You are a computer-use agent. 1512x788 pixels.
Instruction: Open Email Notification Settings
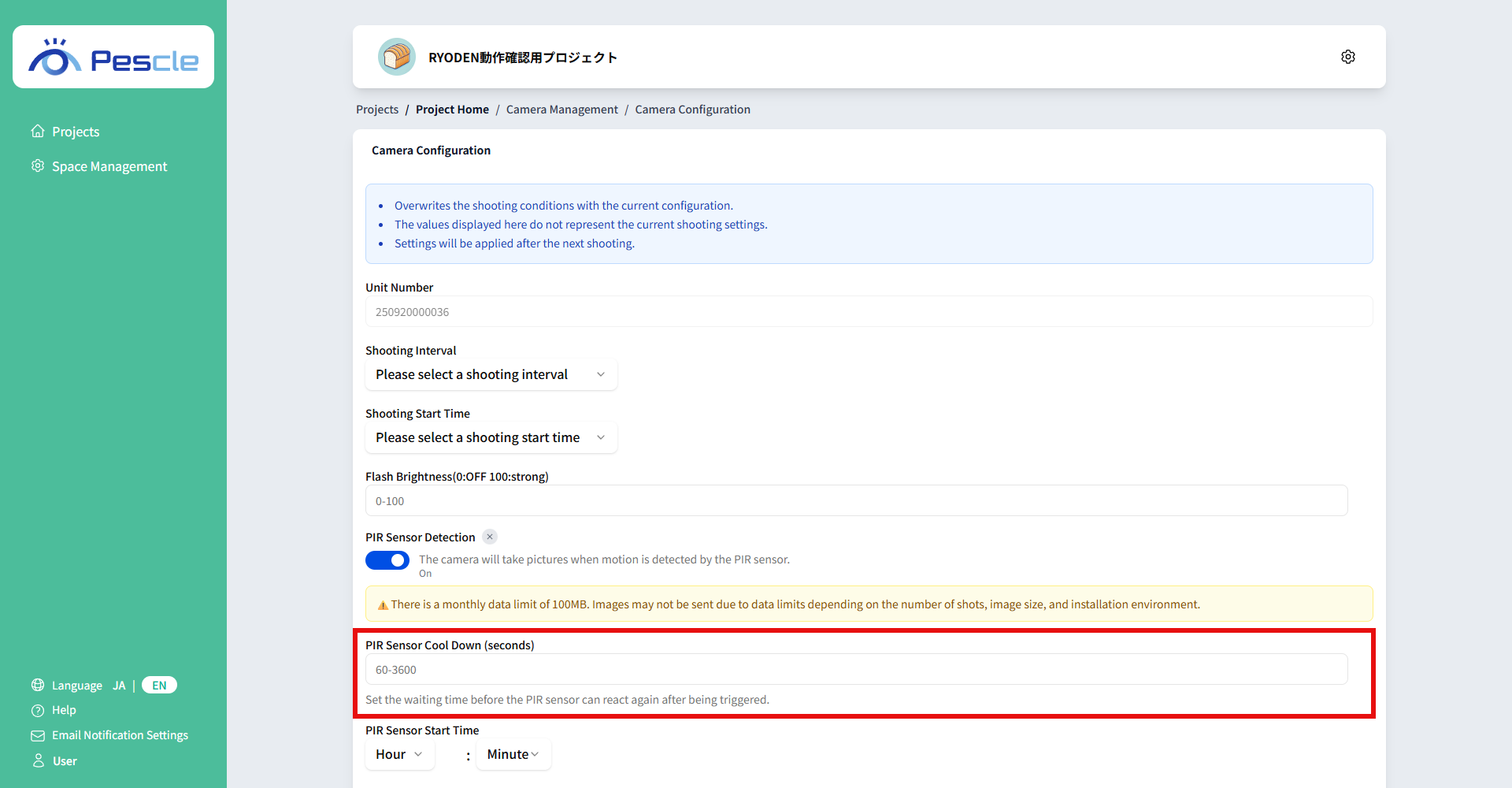click(120, 735)
